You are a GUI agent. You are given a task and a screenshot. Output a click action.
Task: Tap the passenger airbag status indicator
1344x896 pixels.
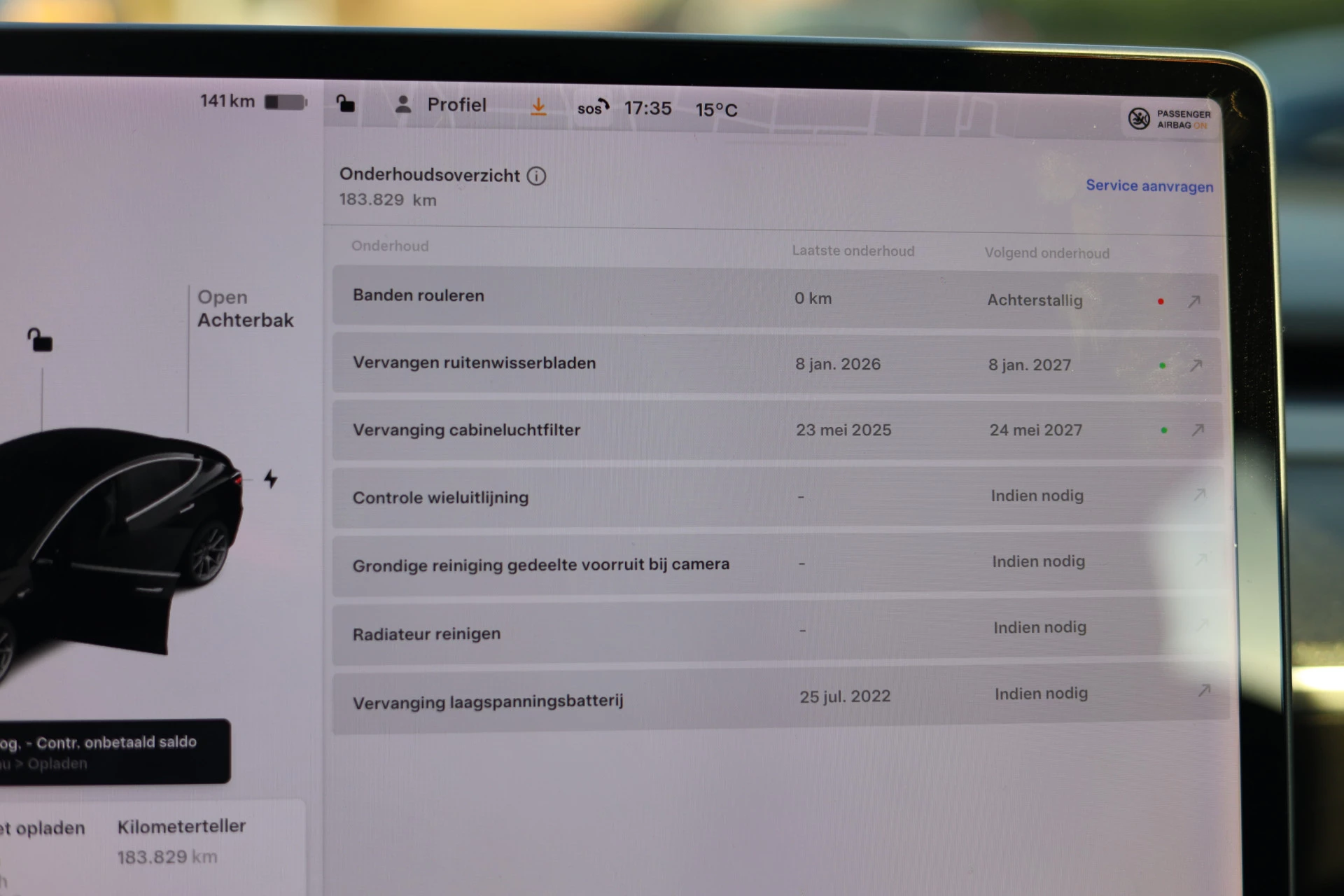pyautogui.click(x=1169, y=119)
